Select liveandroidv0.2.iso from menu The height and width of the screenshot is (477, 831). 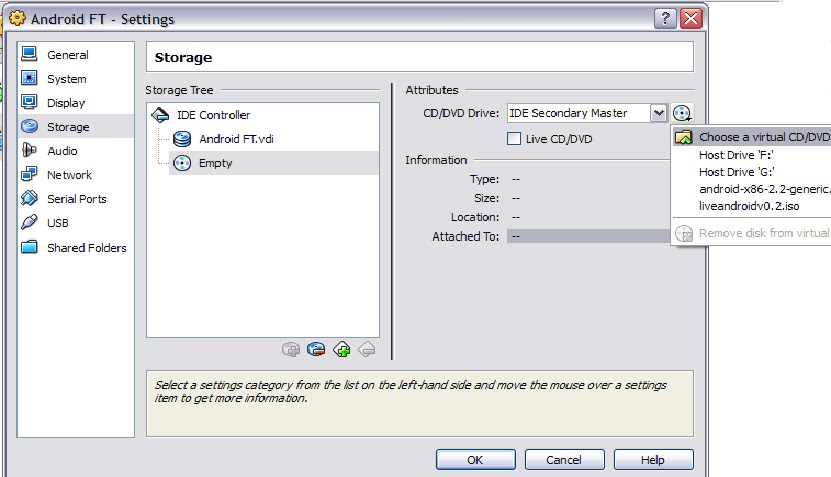coord(752,206)
